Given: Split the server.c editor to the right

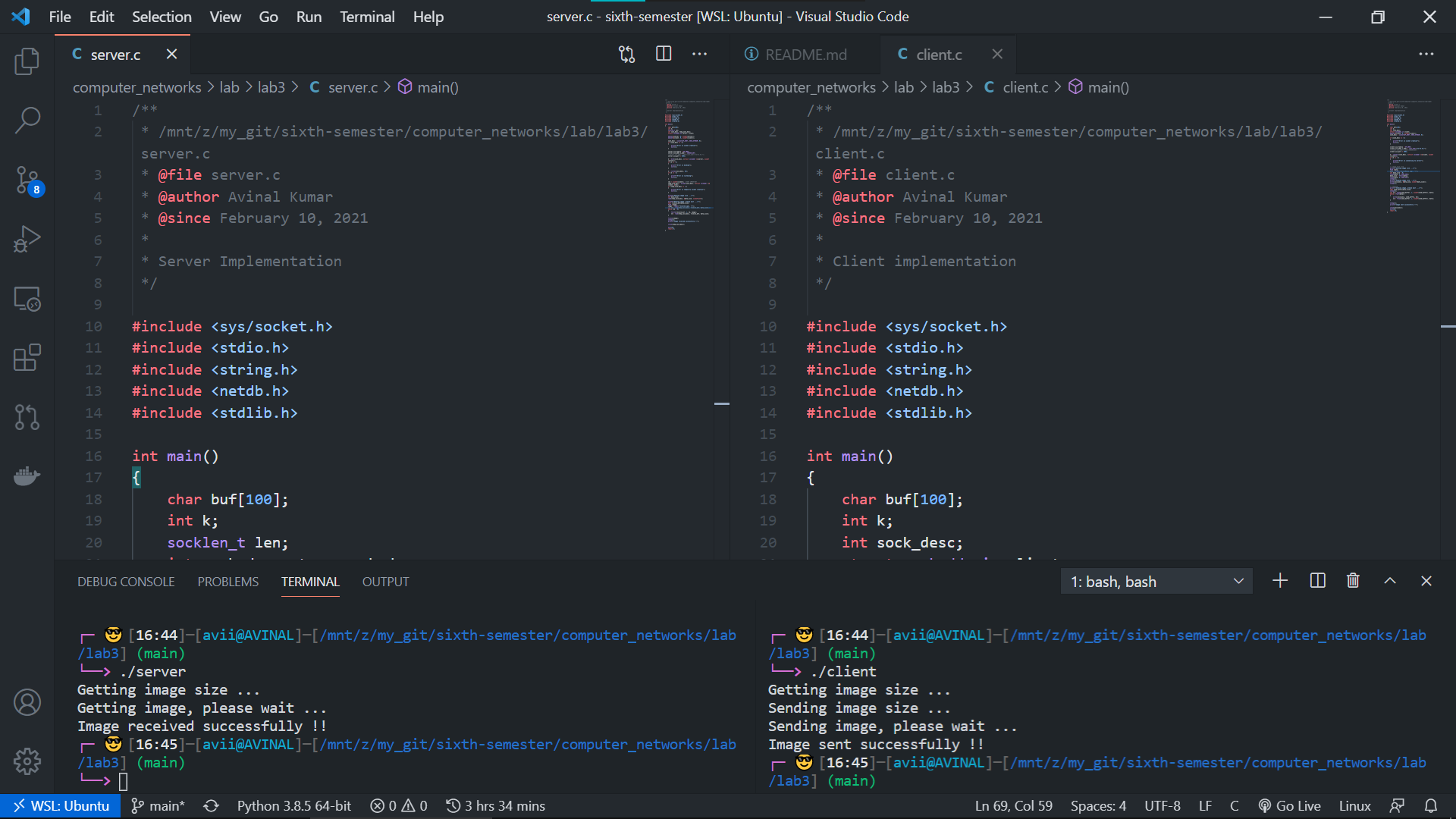Looking at the screenshot, I should (x=664, y=54).
